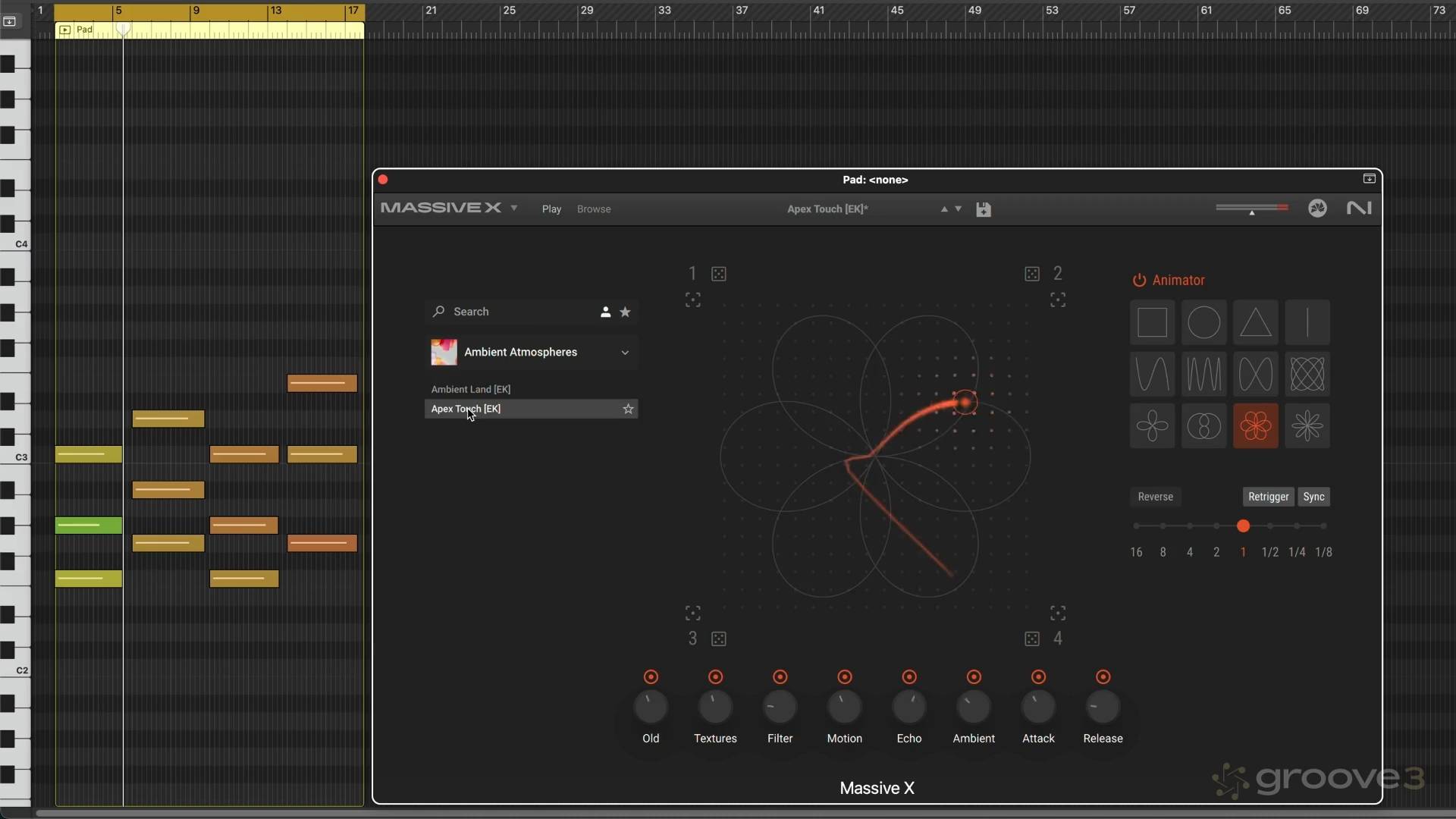Open the Massive X logo dropdown menu
This screenshot has width=1456, height=819.
pyautogui.click(x=514, y=208)
